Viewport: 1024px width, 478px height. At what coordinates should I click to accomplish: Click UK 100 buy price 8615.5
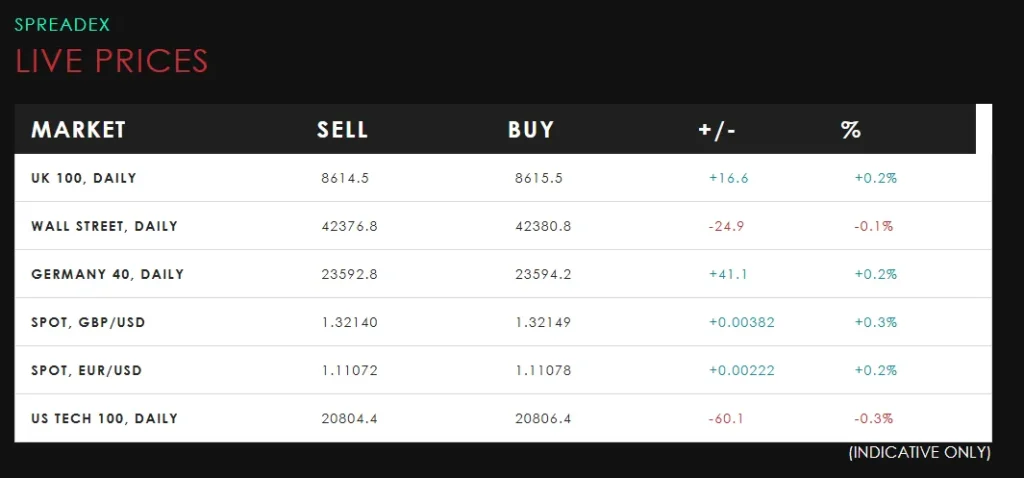click(x=539, y=178)
